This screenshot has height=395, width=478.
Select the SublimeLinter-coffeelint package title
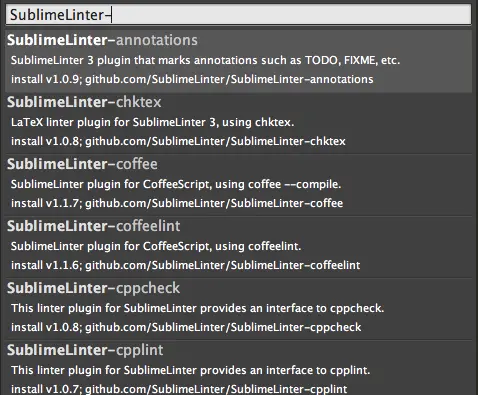[x=94, y=226]
